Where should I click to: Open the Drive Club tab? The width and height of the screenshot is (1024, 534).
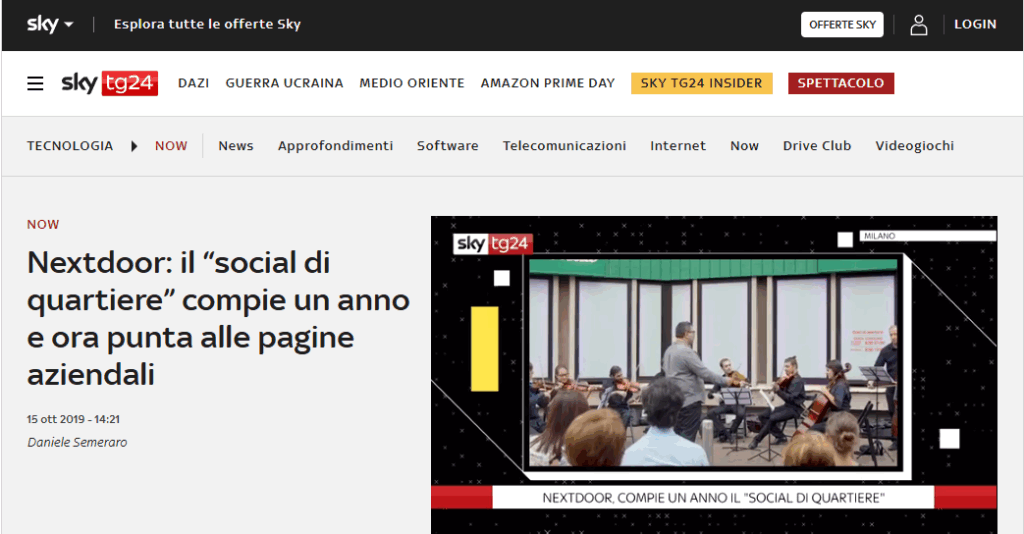pyautogui.click(x=817, y=146)
